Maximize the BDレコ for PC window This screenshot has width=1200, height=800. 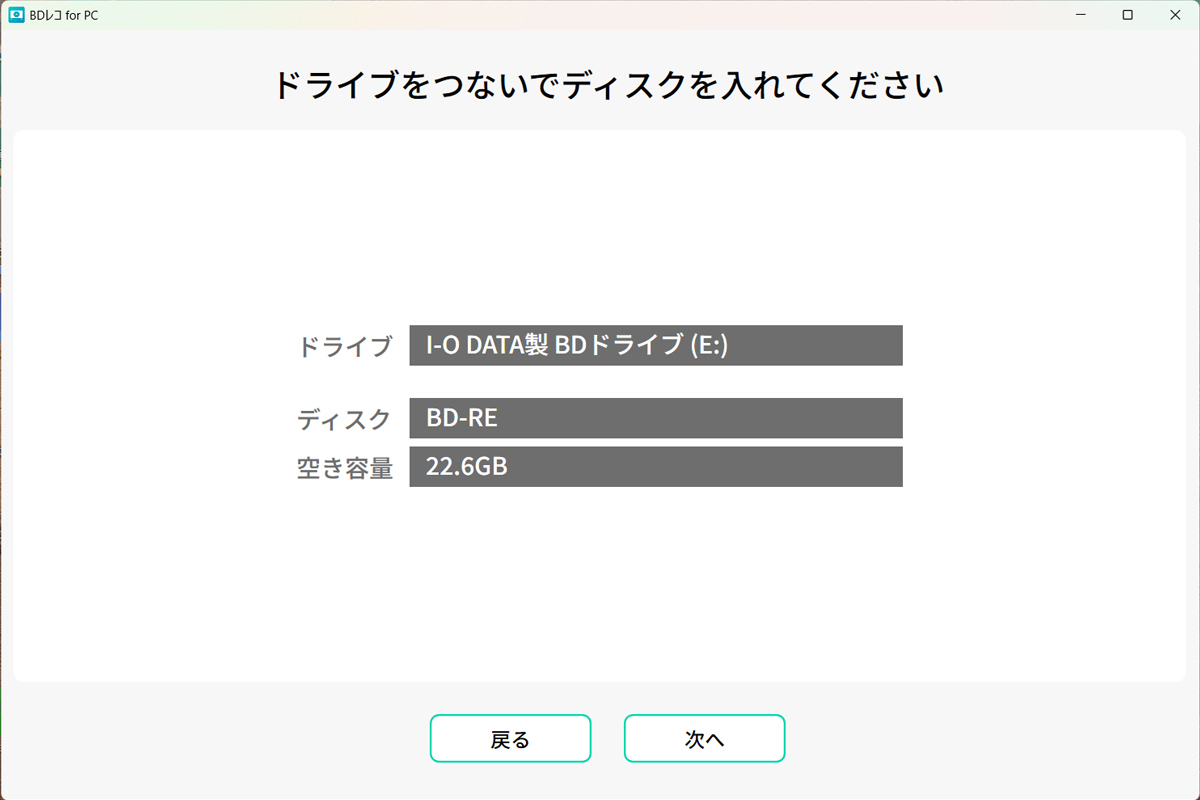(x=1125, y=15)
